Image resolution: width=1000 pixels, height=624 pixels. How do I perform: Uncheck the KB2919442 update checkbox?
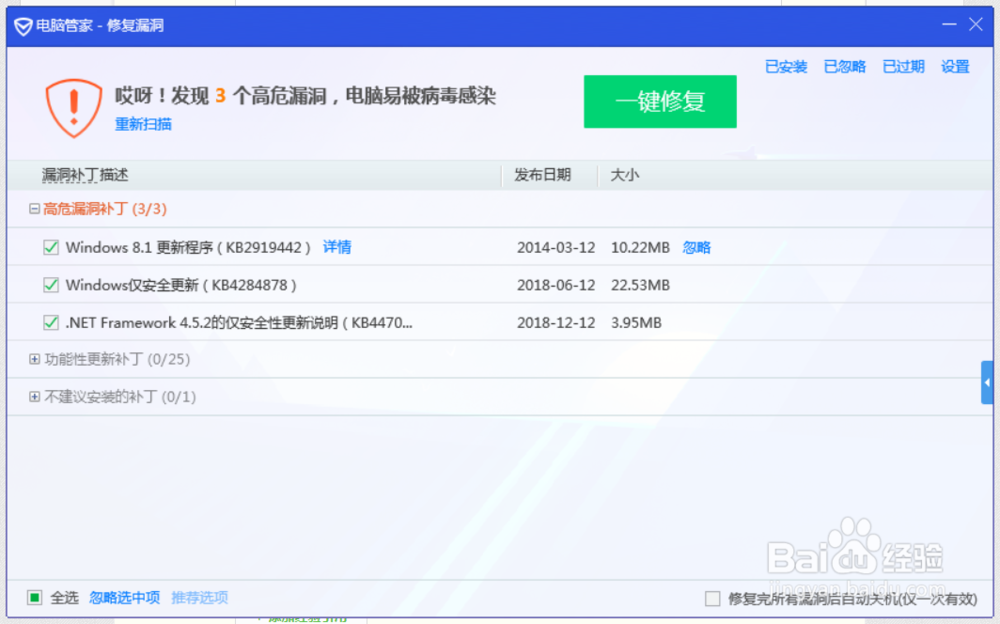(51, 248)
